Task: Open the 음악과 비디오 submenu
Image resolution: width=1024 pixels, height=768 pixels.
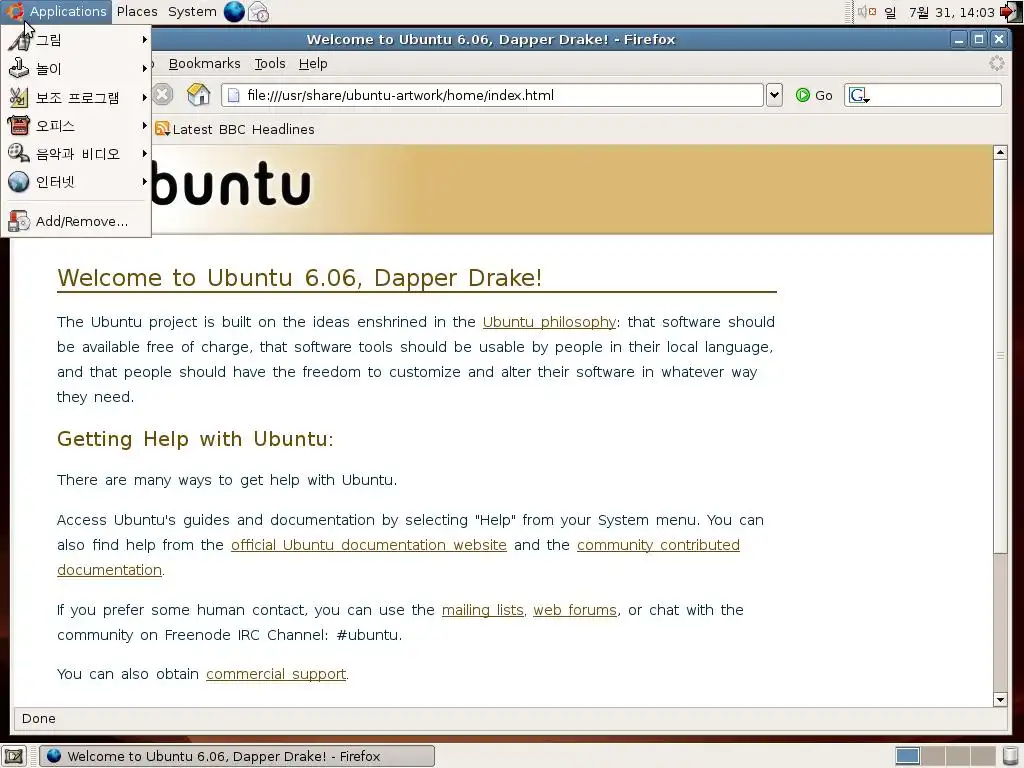Action: [x=76, y=153]
